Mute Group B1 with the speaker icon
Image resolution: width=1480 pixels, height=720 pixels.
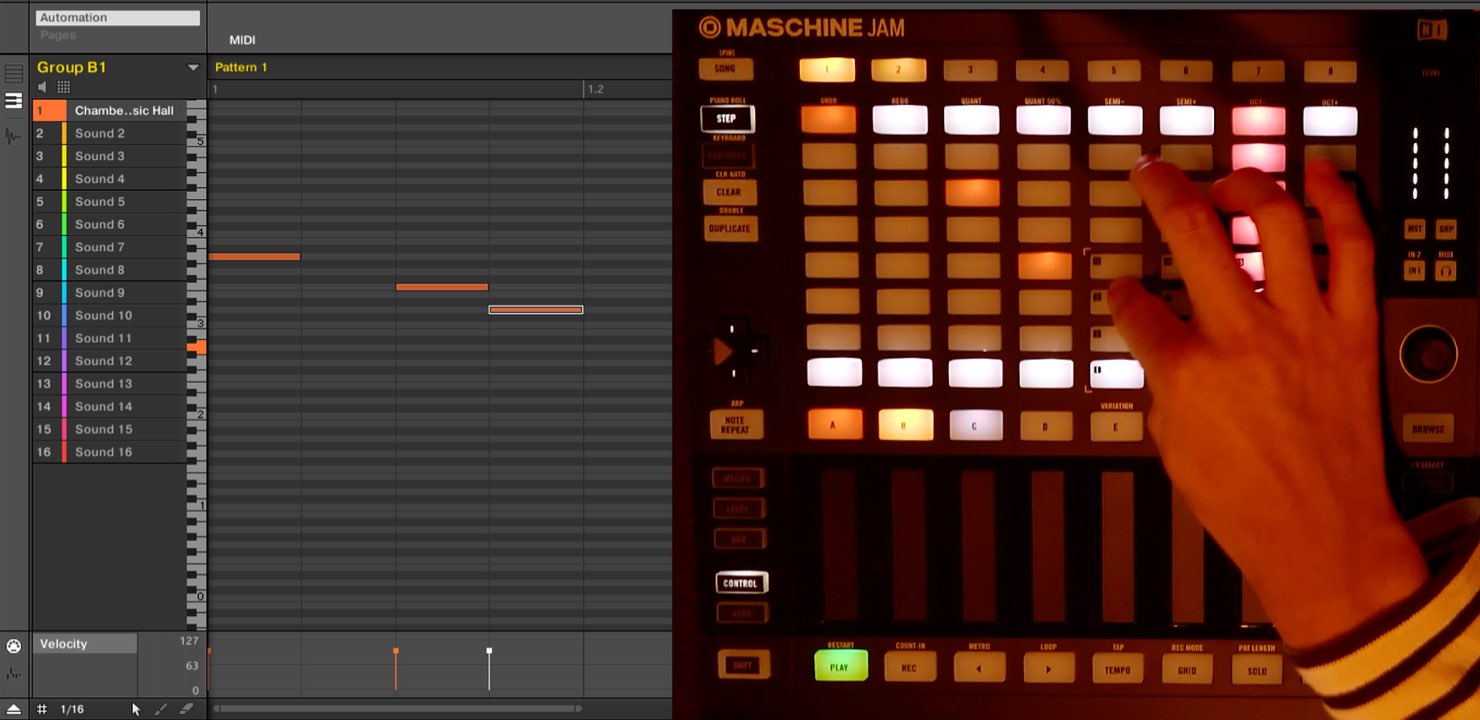click(x=42, y=88)
